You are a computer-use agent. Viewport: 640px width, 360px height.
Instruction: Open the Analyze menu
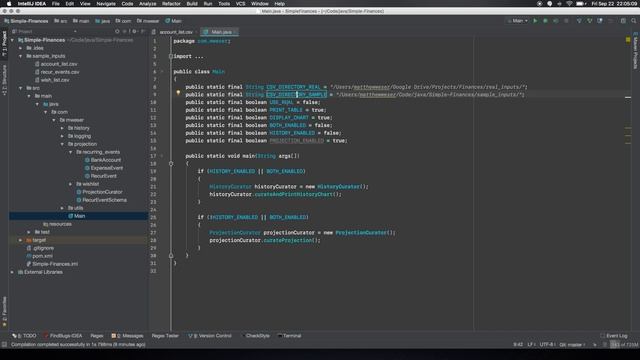(148, 4)
